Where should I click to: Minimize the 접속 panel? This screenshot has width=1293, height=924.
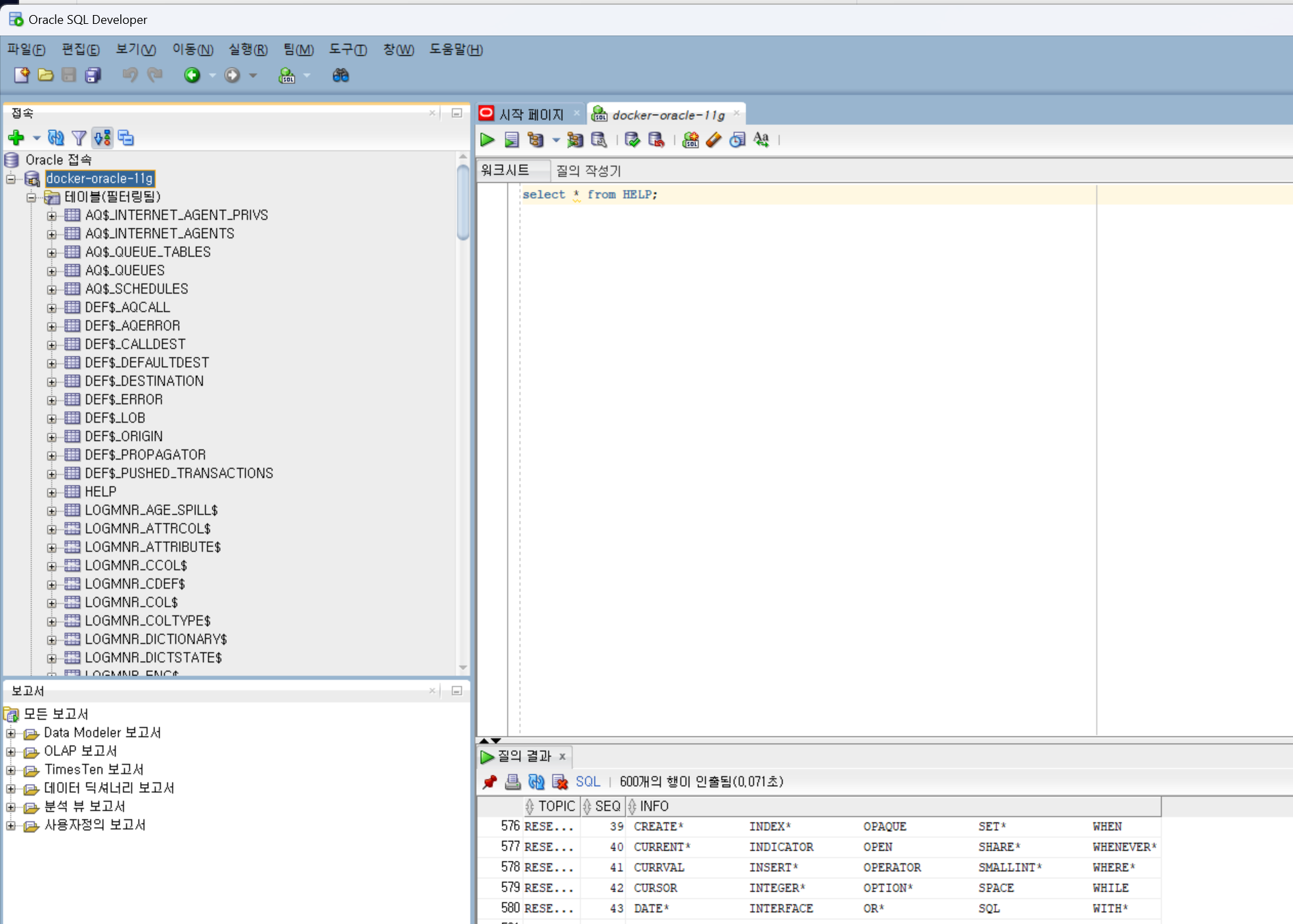(457, 113)
